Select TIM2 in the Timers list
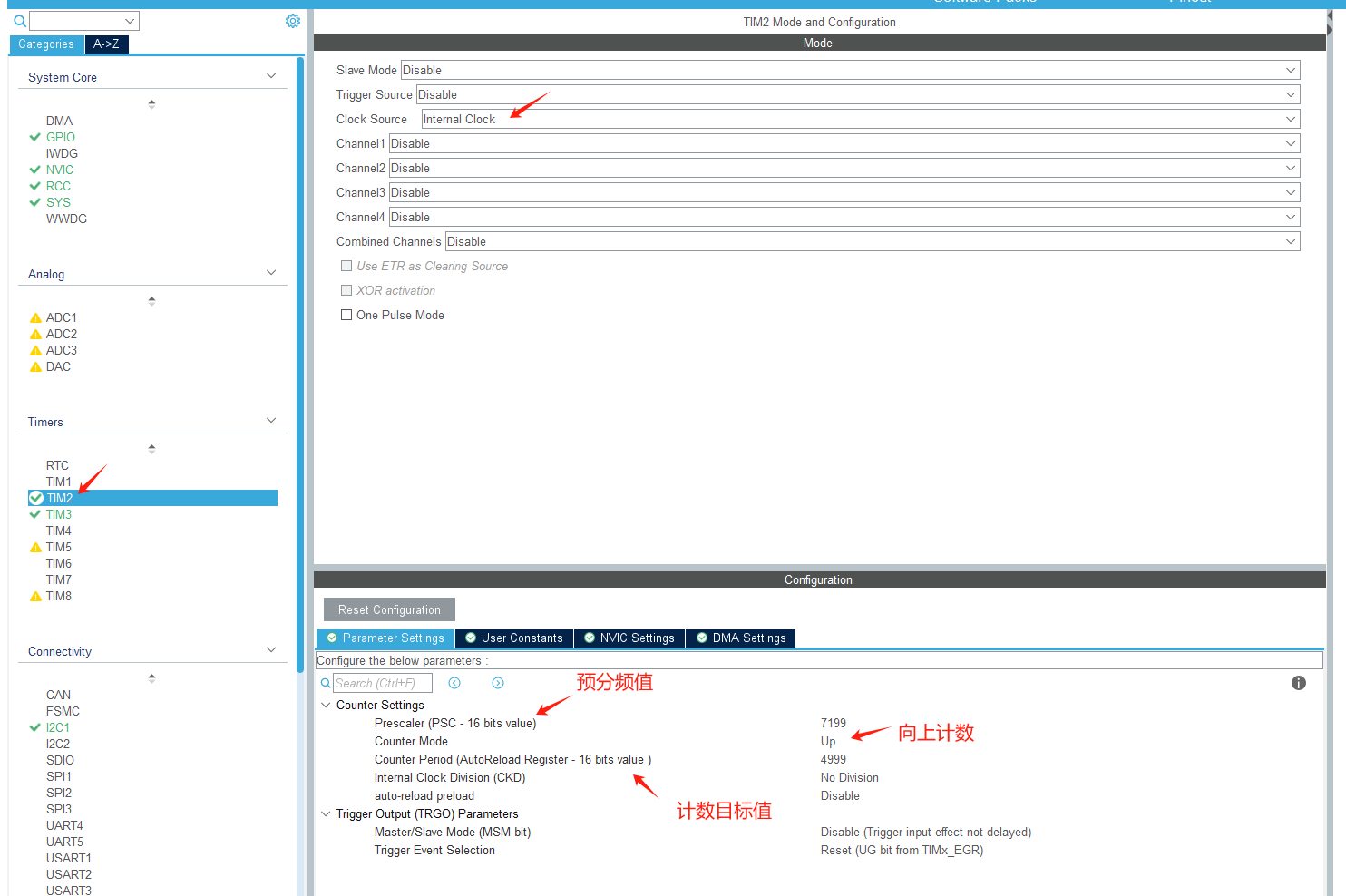This screenshot has width=1346, height=896. pyautogui.click(x=152, y=498)
